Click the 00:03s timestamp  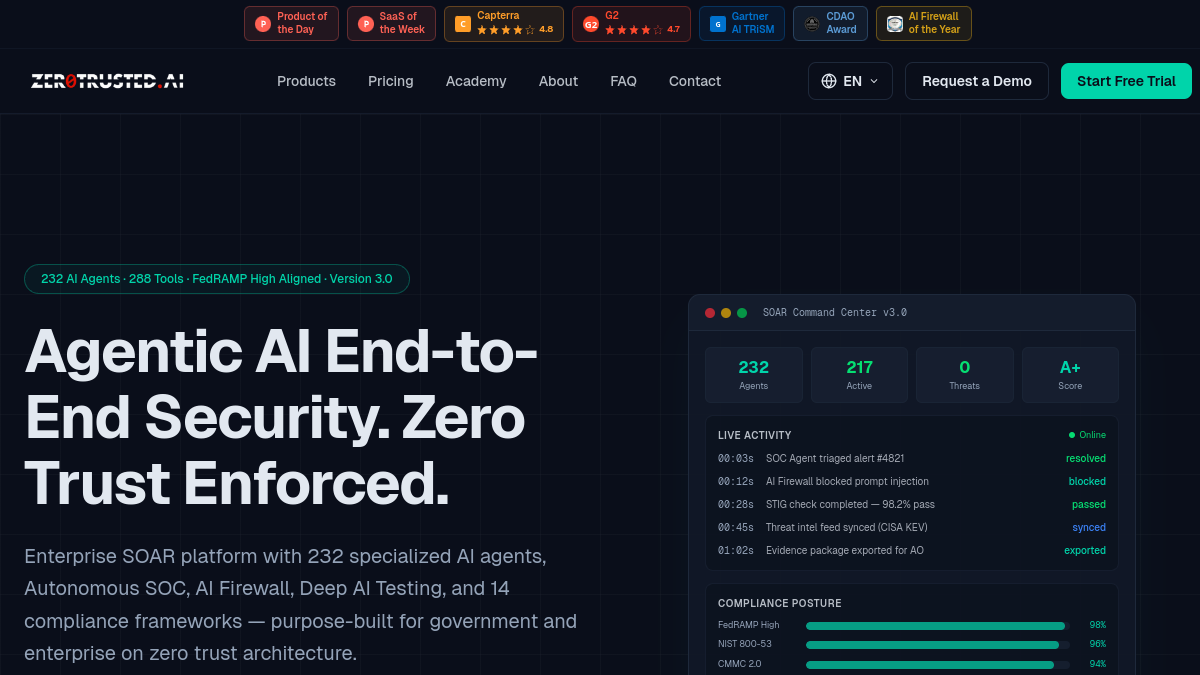click(x=736, y=458)
